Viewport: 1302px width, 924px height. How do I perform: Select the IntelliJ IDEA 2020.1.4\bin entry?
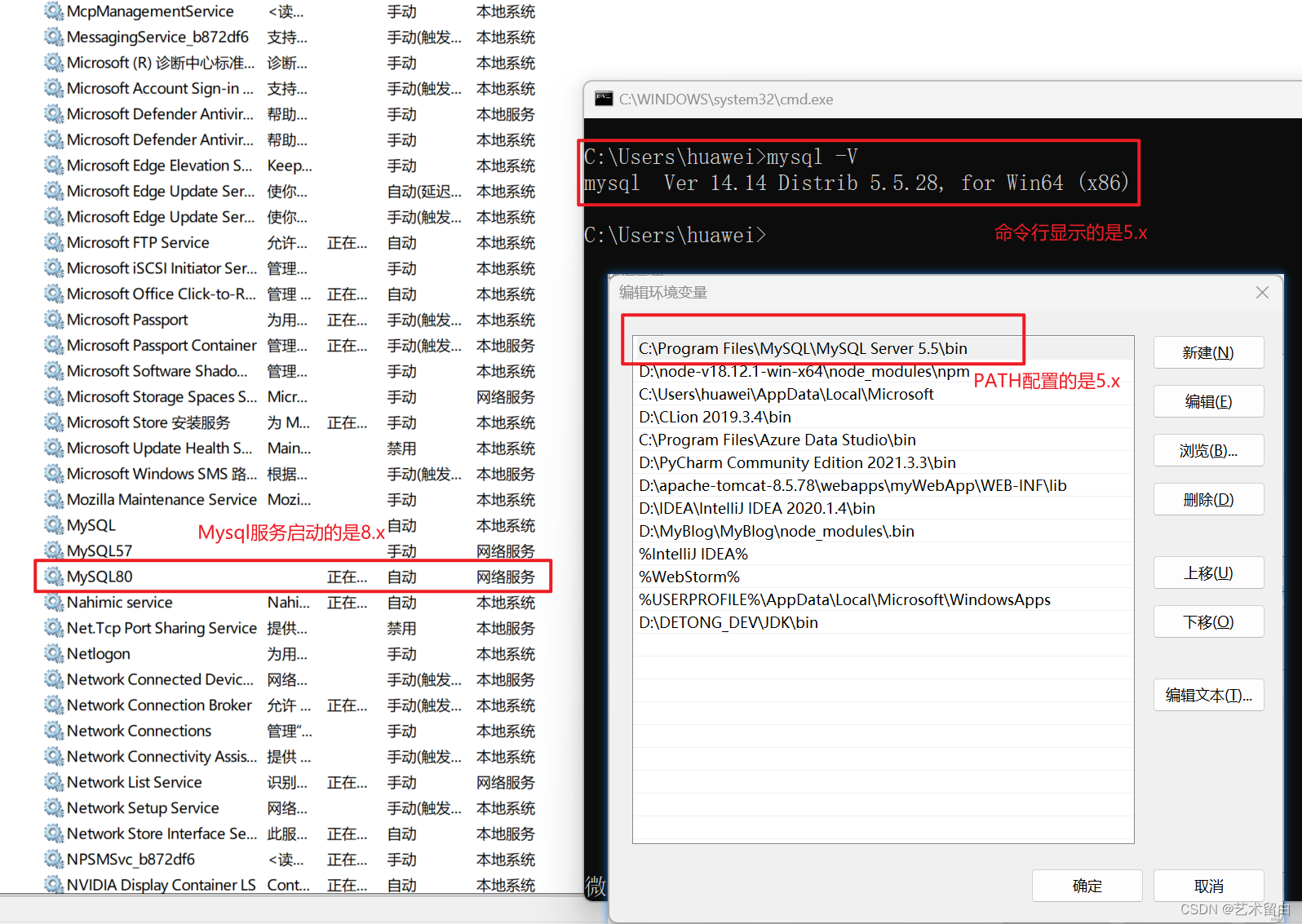click(x=883, y=508)
